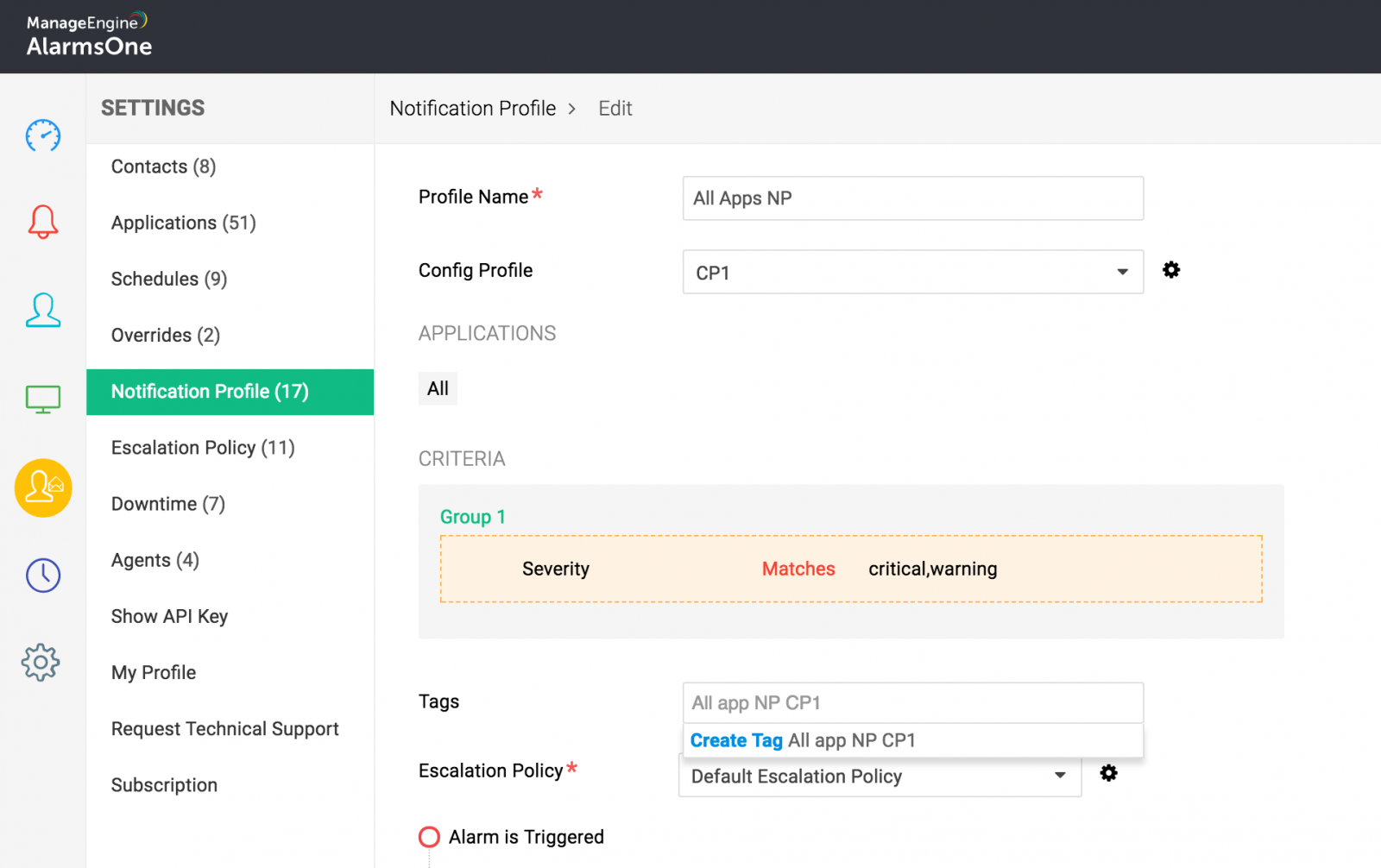
Task: Open the settings gear icon in sidebar
Action: (41, 663)
